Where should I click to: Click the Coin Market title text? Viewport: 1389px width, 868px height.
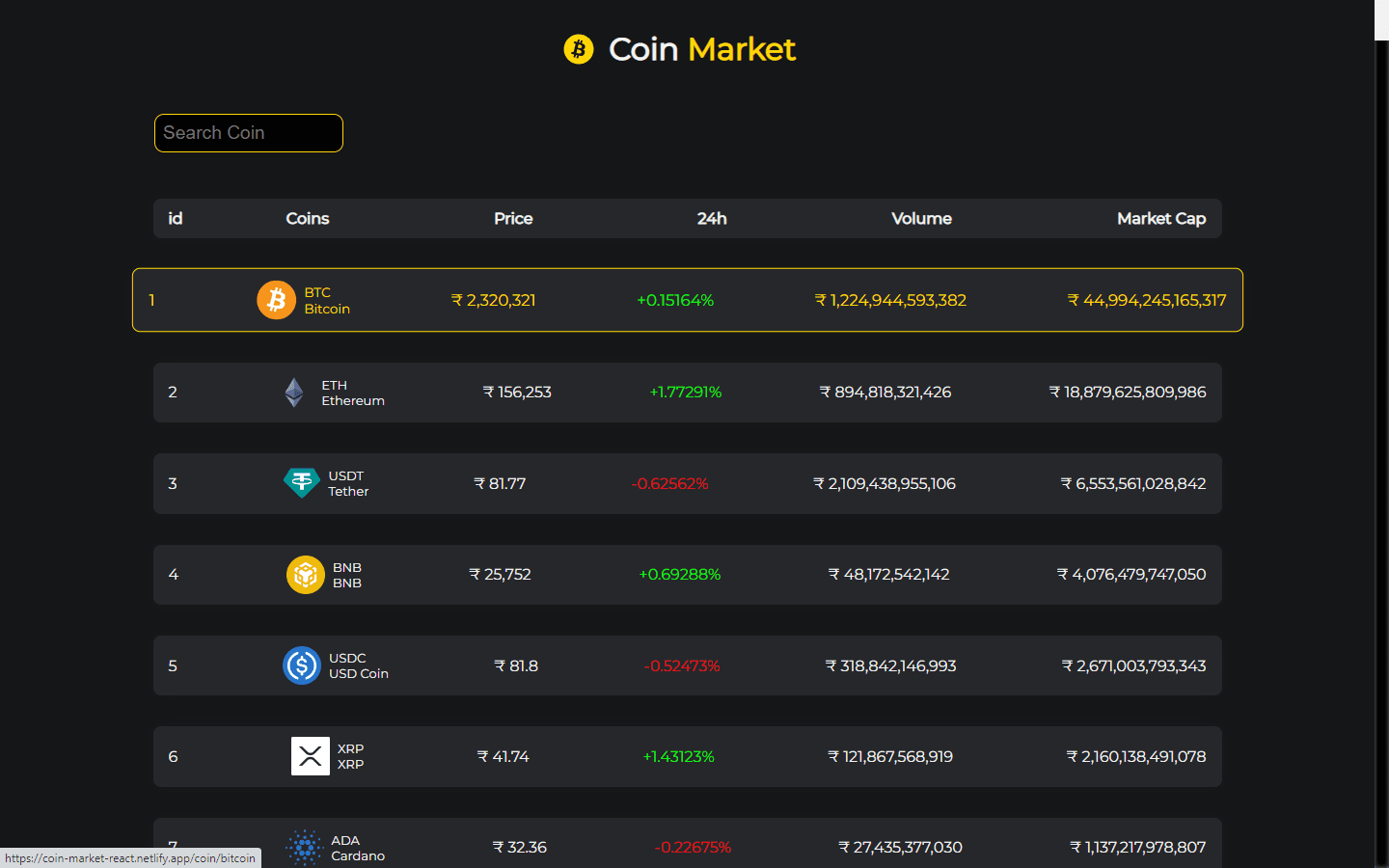click(701, 49)
